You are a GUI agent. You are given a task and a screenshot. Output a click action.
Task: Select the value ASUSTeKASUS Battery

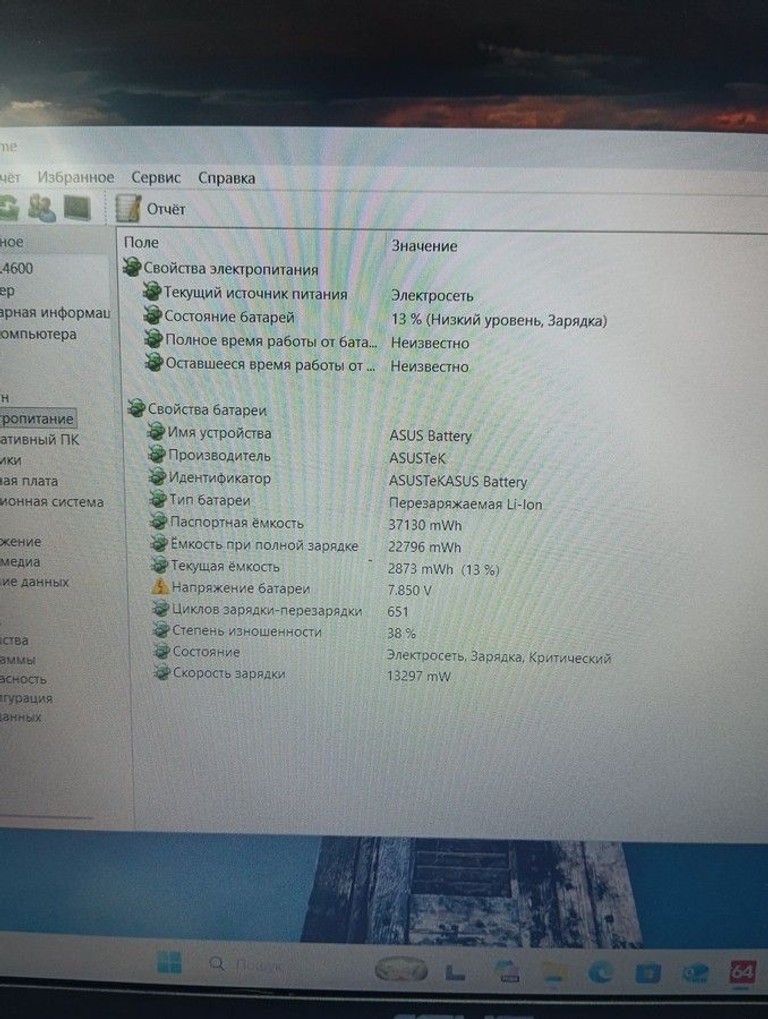click(x=457, y=482)
